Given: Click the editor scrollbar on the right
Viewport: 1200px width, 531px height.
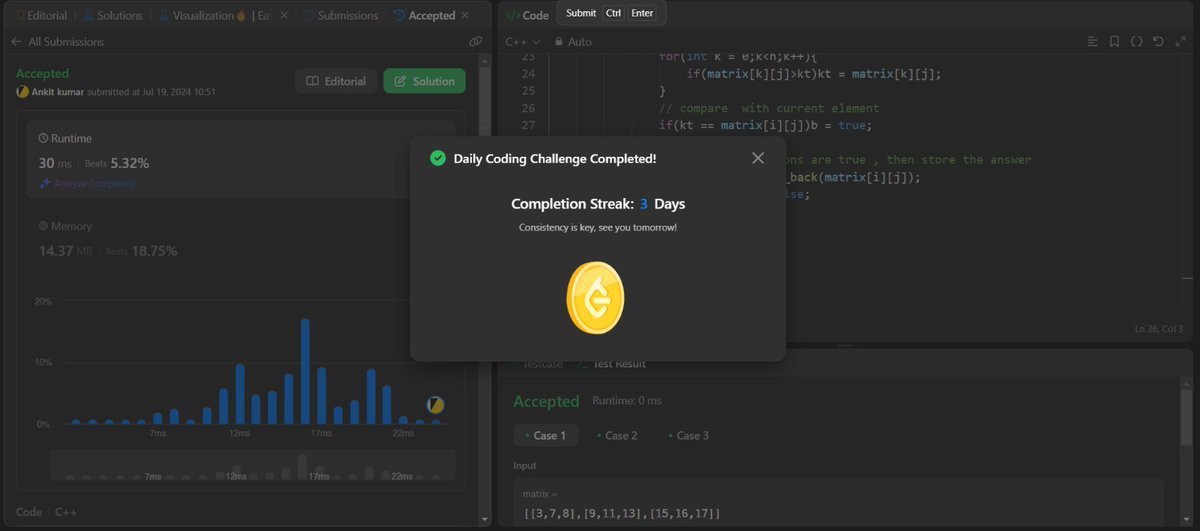Looking at the screenshot, I should coord(1187,280).
